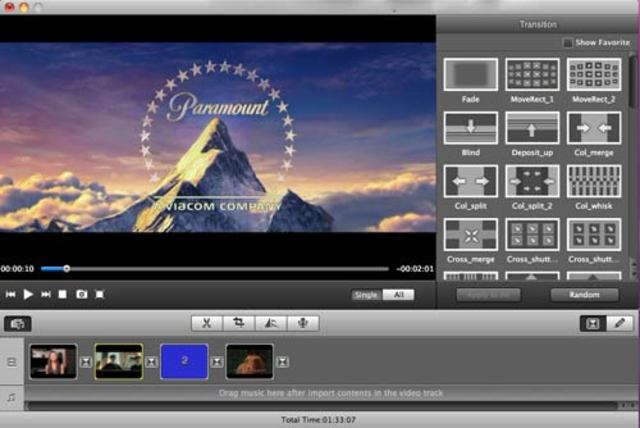This screenshot has height=428, width=640.
Task: Jump to the previous clip in the player
Action: [11, 294]
